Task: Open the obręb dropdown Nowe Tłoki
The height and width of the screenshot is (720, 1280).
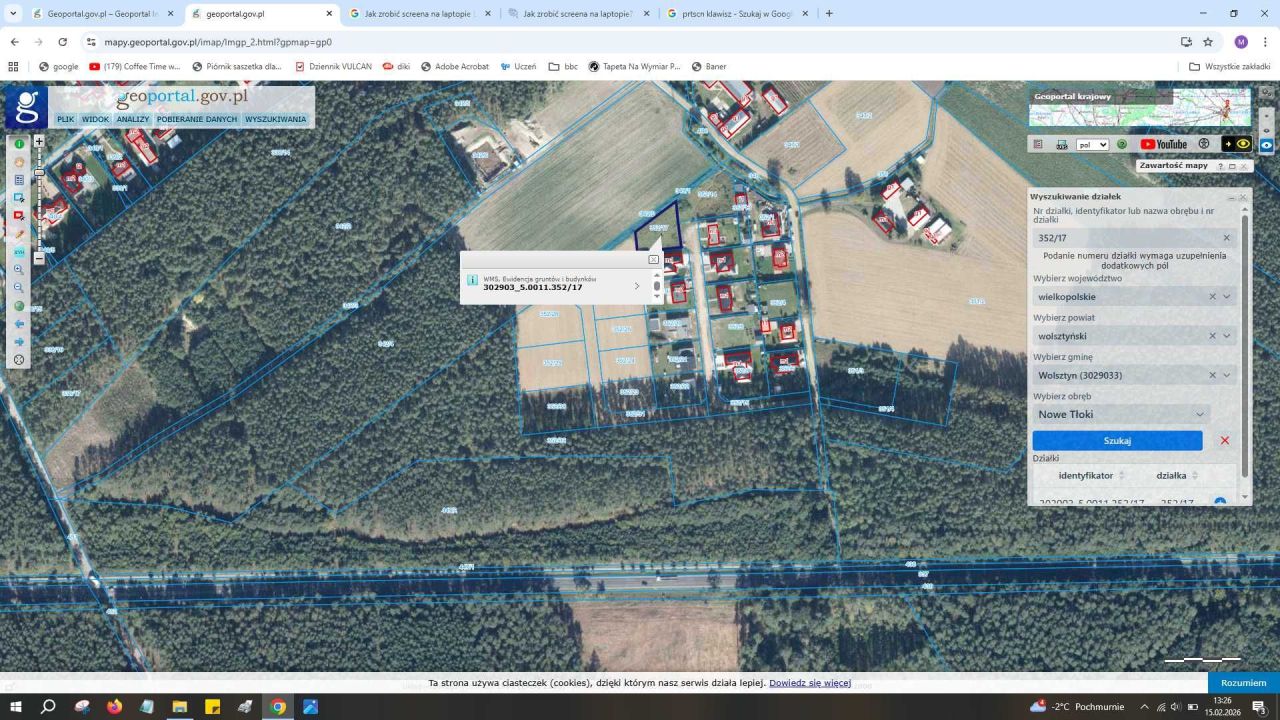Action: [1121, 414]
